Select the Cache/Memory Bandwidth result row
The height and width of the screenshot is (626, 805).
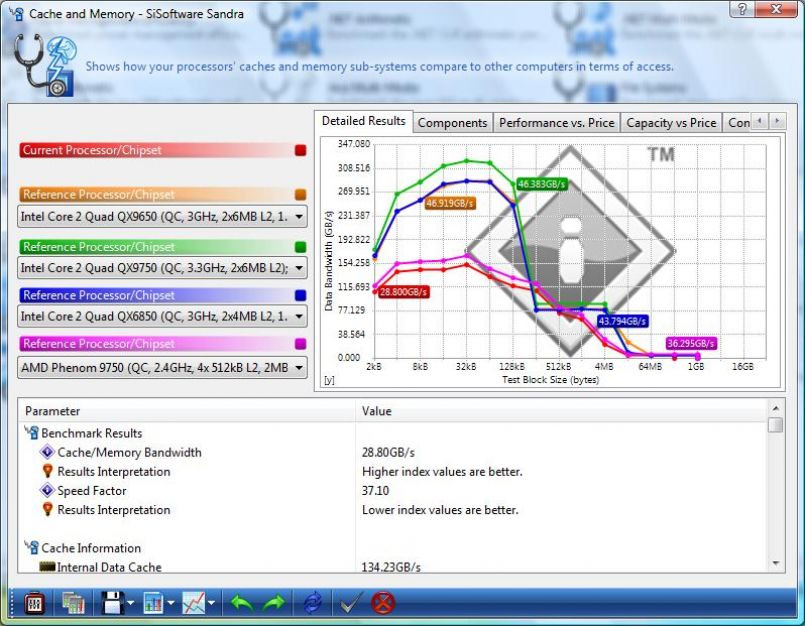click(x=129, y=452)
